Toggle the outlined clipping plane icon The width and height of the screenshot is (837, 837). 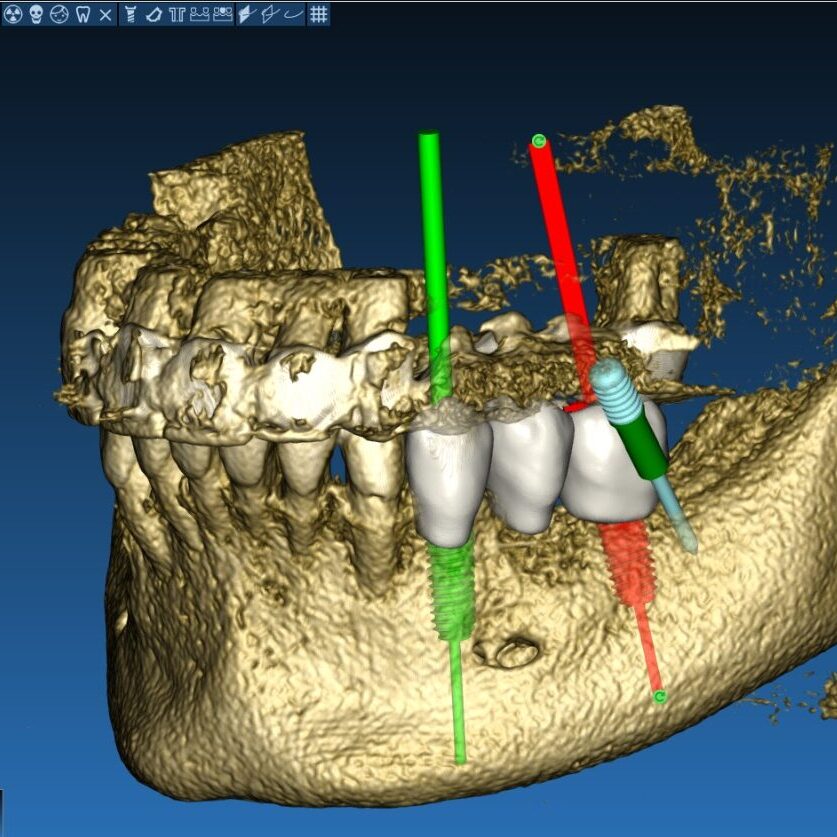point(270,14)
